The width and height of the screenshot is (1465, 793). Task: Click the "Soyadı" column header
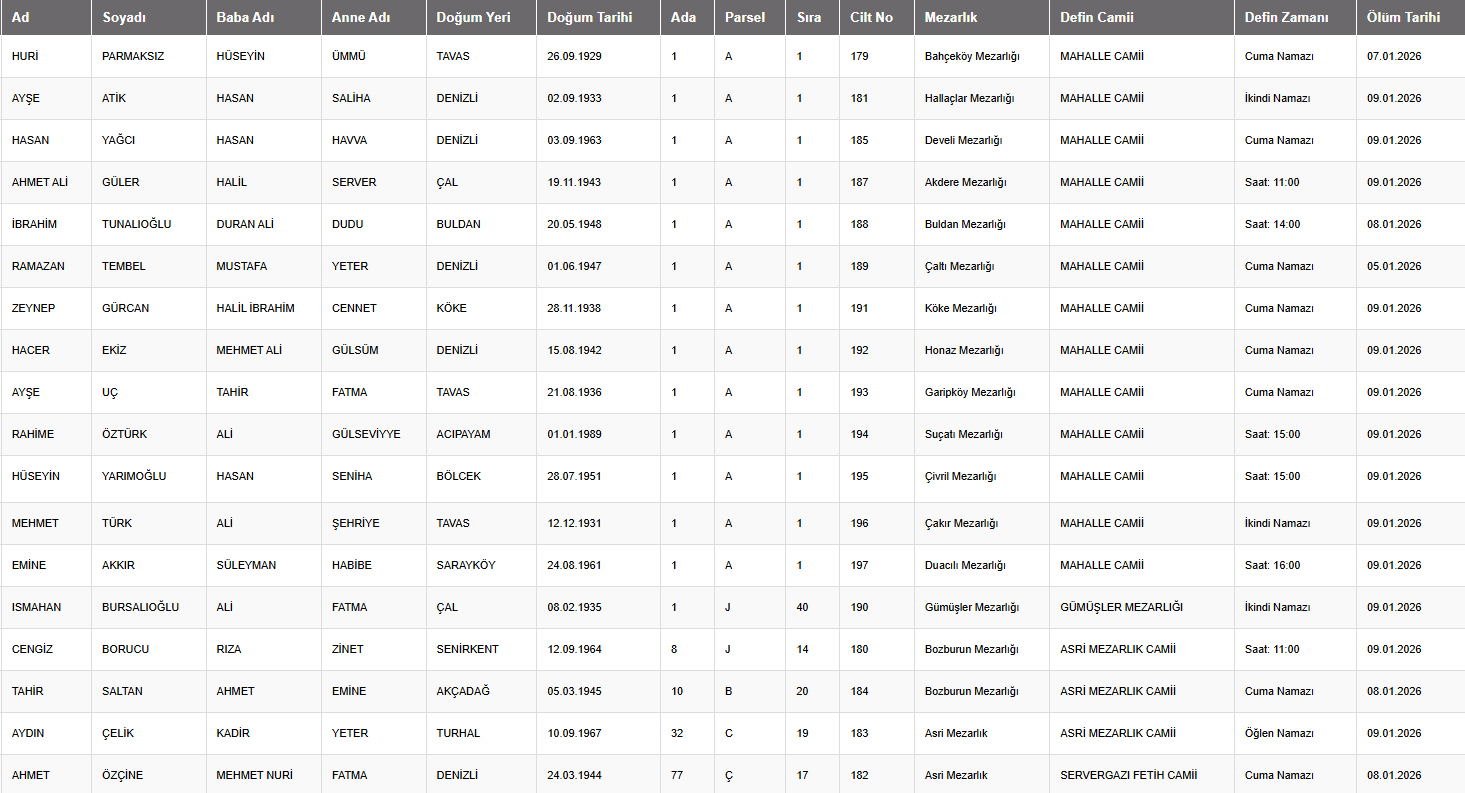[124, 17]
